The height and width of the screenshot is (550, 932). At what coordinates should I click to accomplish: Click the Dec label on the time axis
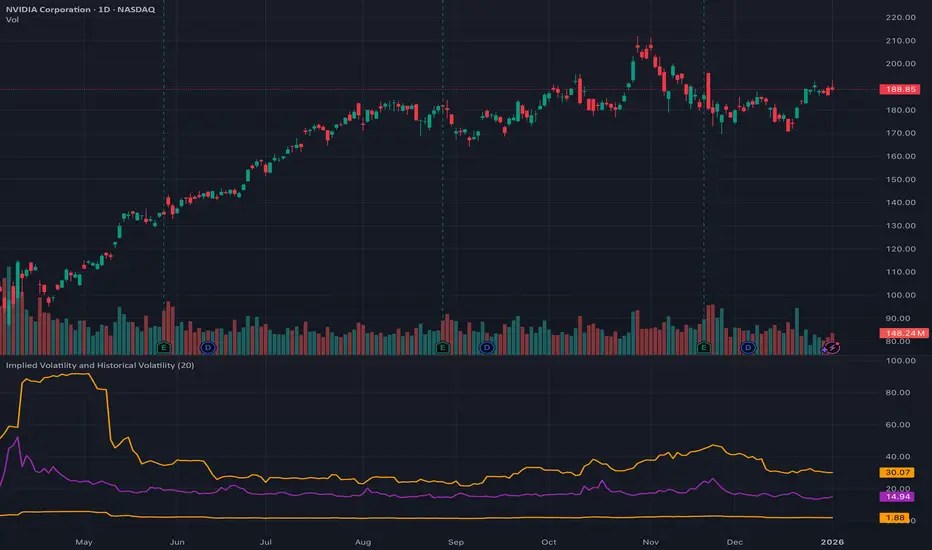coord(735,542)
